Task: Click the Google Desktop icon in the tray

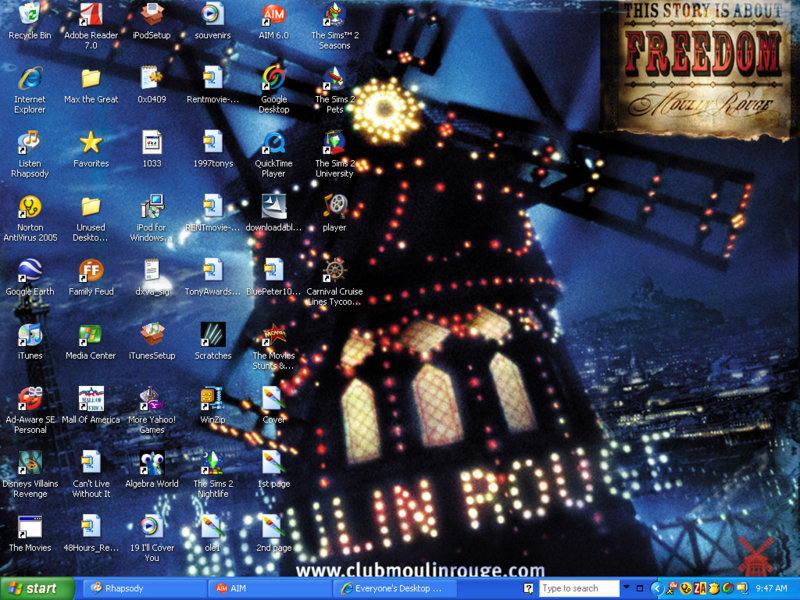Action: coord(726,586)
